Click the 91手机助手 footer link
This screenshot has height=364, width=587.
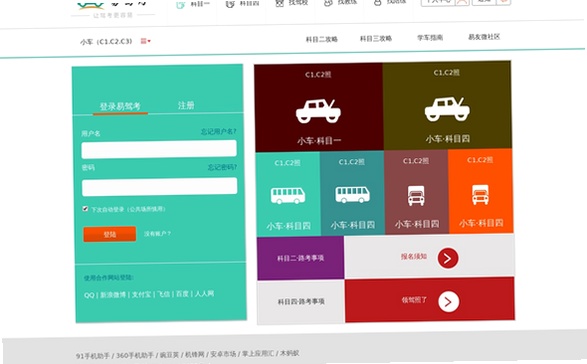[x=93, y=356]
